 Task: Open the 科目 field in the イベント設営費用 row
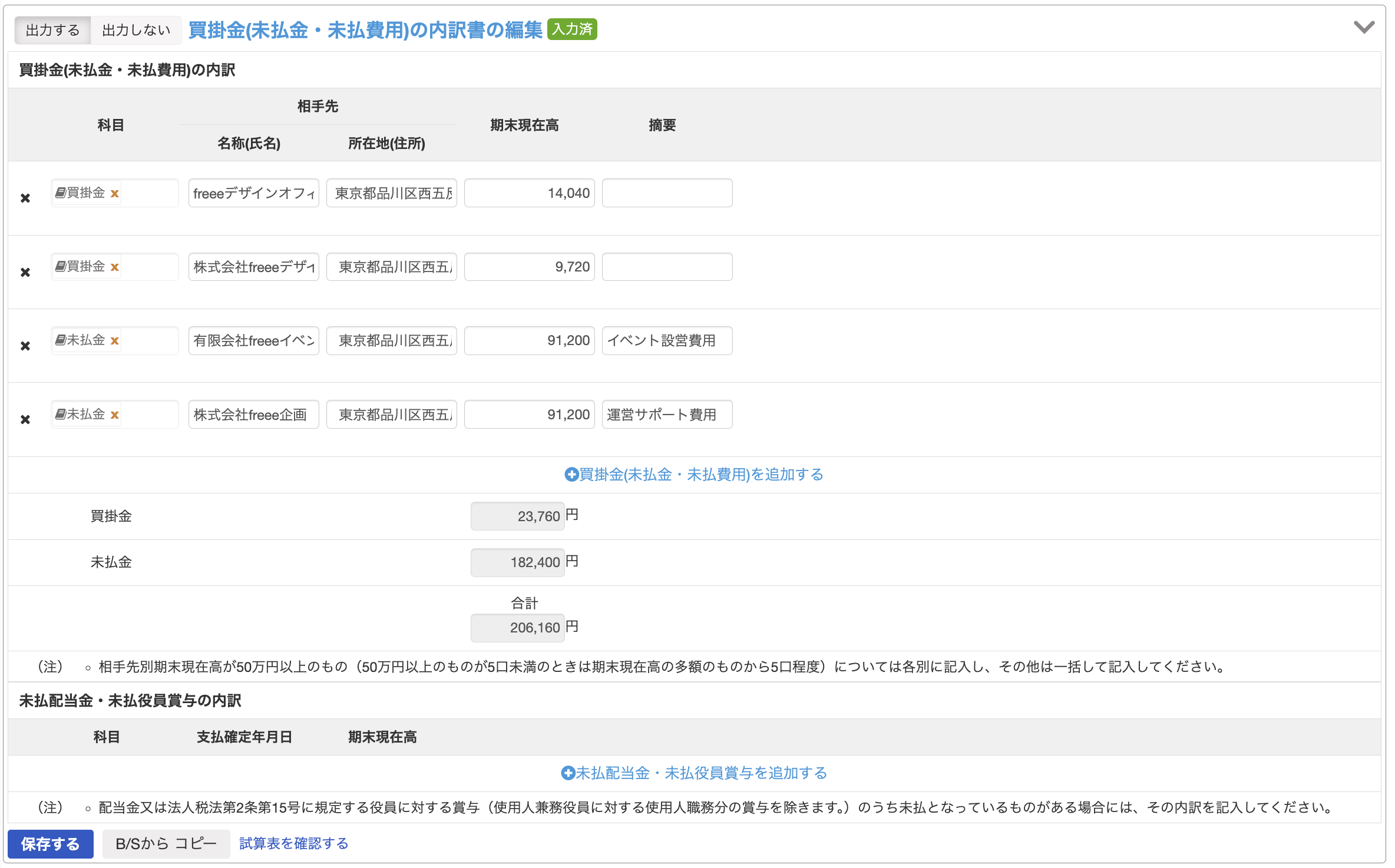click(x=115, y=340)
